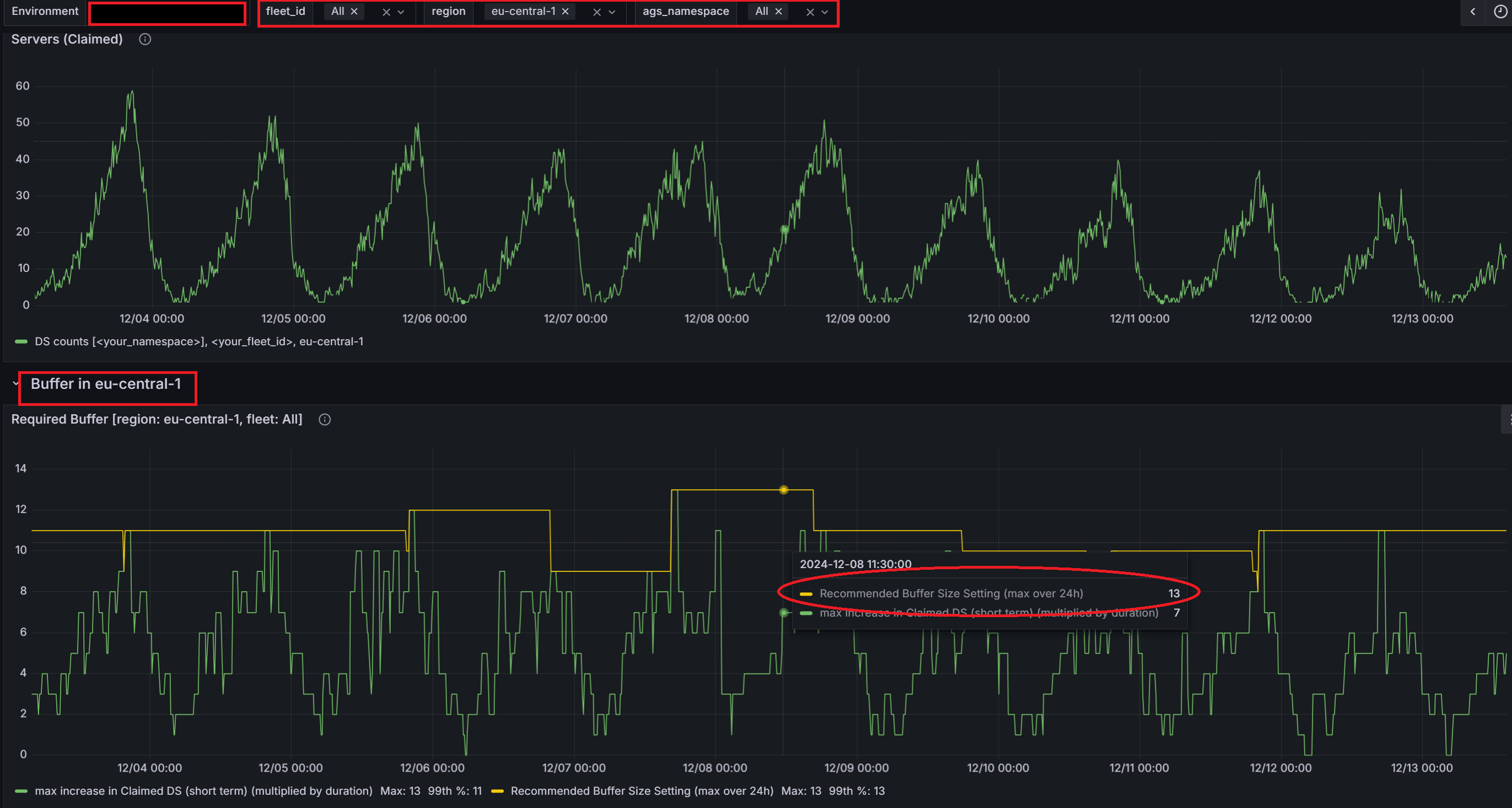Click the green hover point on Servers chart
The image size is (1512, 808).
click(784, 229)
